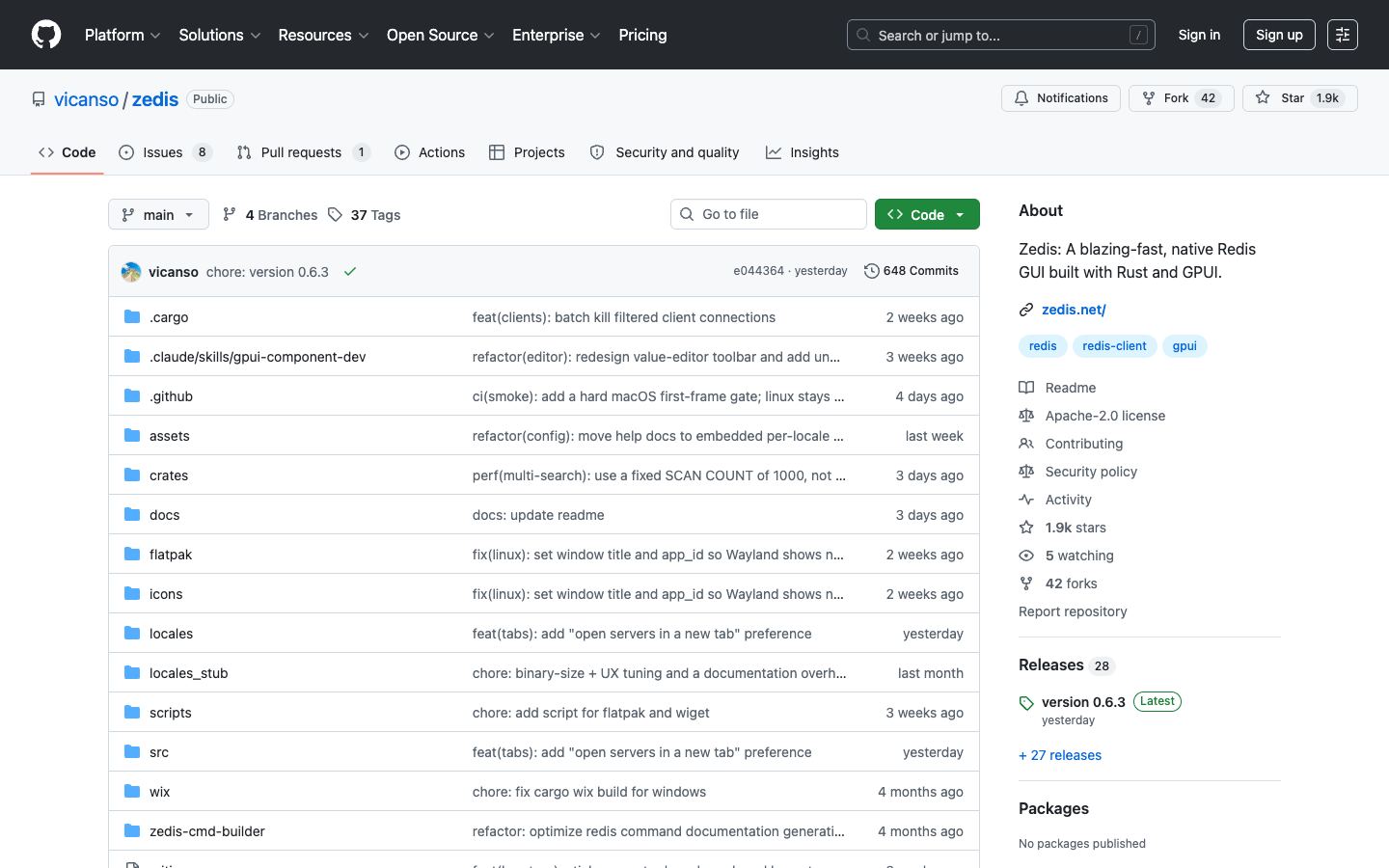Expand the Solutions menu

[220, 35]
